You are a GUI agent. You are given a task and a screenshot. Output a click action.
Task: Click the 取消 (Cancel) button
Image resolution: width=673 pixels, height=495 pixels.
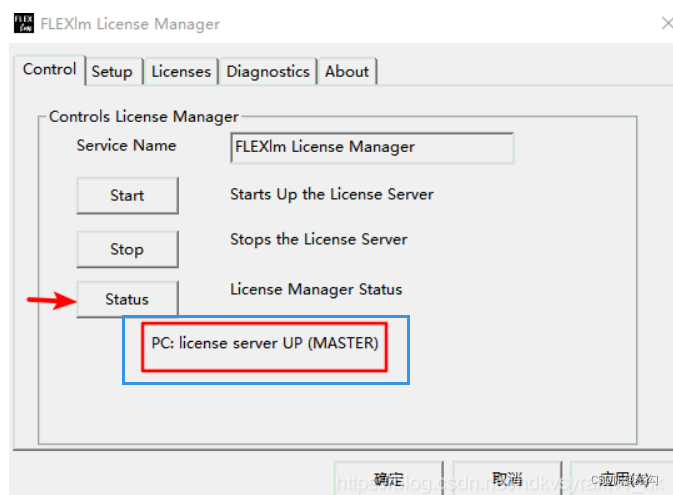(x=507, y=478)
